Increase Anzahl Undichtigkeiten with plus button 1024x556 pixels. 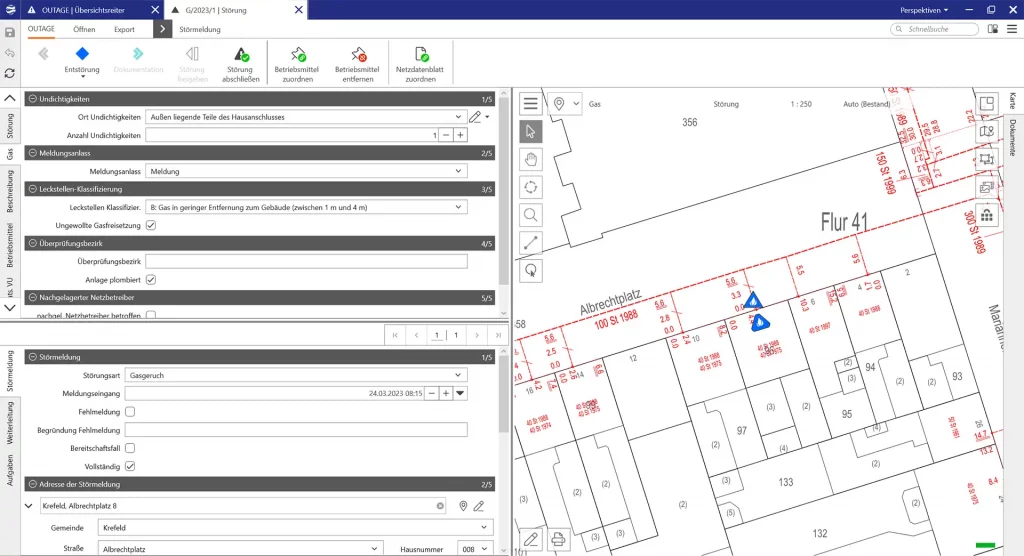coord(460,135)
